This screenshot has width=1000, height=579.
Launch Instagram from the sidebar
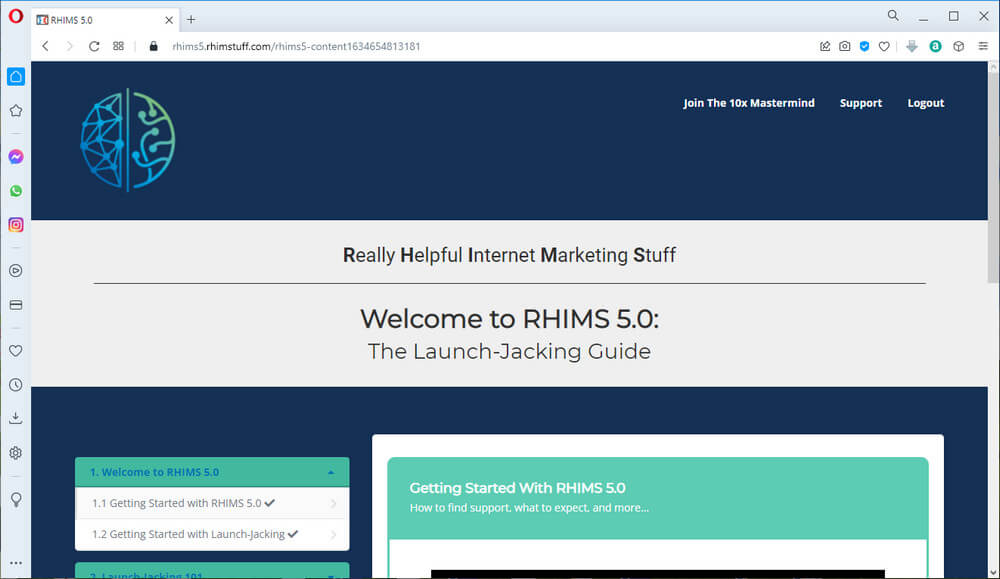(16, 224)
